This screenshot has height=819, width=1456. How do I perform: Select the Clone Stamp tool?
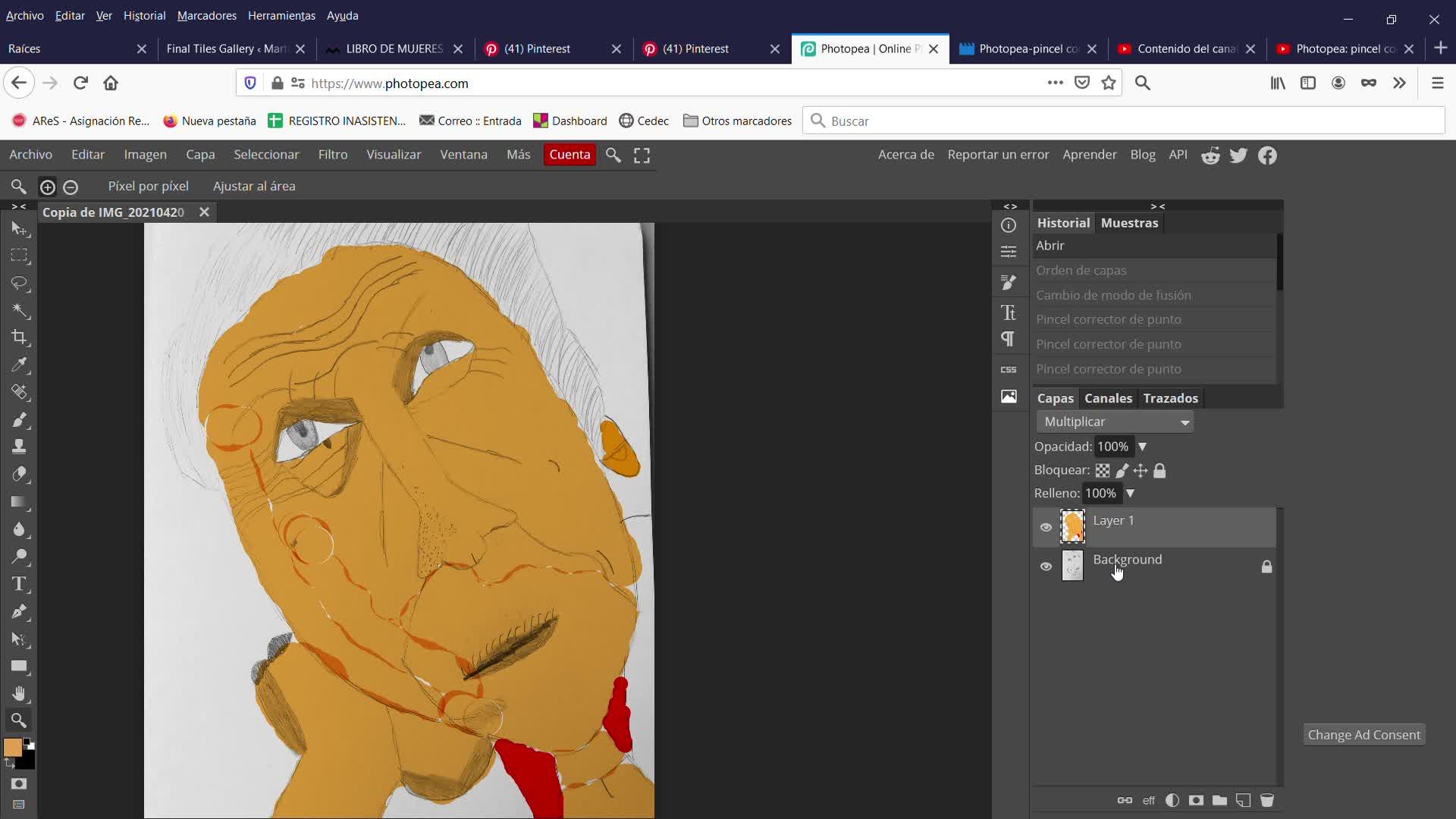20,447
